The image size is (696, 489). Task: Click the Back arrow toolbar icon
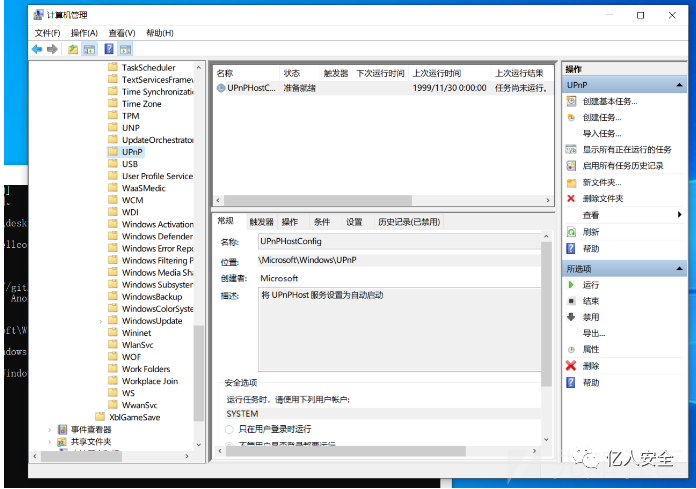[x=37, y=49]
